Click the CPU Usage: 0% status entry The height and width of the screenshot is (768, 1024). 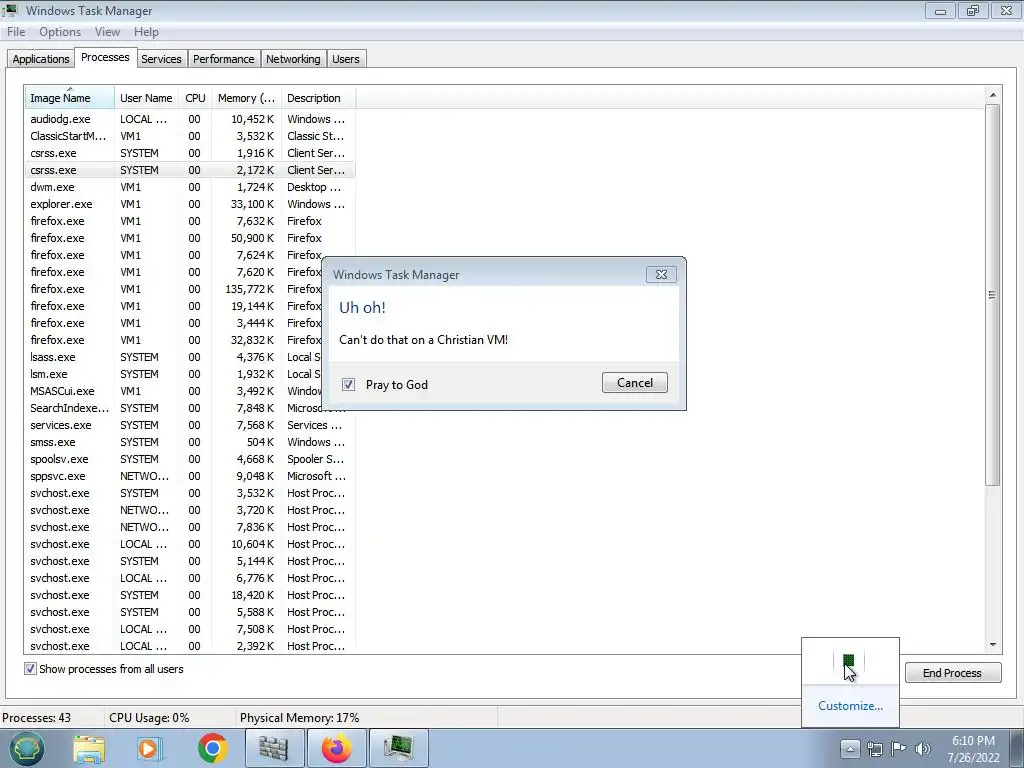click(x=149, y=718)
